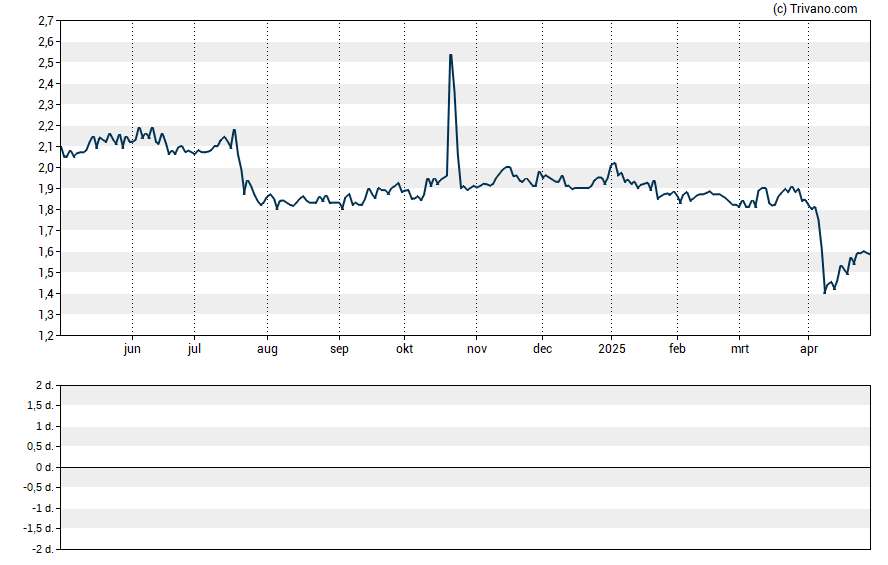Click the 'sep' month label
This screenshot has width=888, height=565.
[339, 349]
